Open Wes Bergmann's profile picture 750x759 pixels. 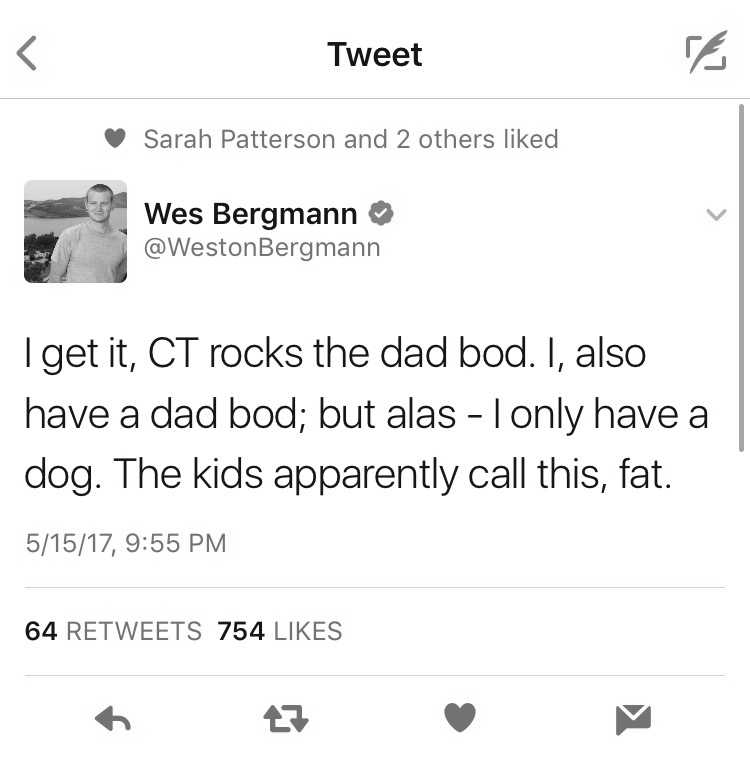(76, 231)
